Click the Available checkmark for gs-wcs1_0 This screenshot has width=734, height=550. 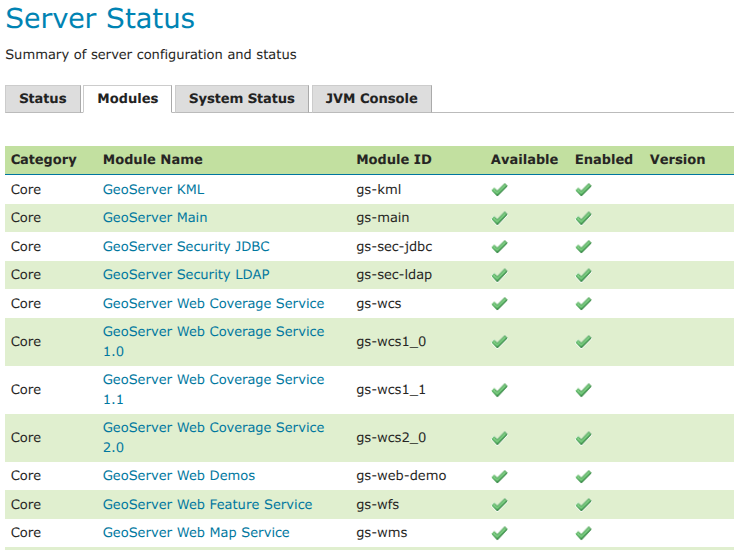(500, 342)
